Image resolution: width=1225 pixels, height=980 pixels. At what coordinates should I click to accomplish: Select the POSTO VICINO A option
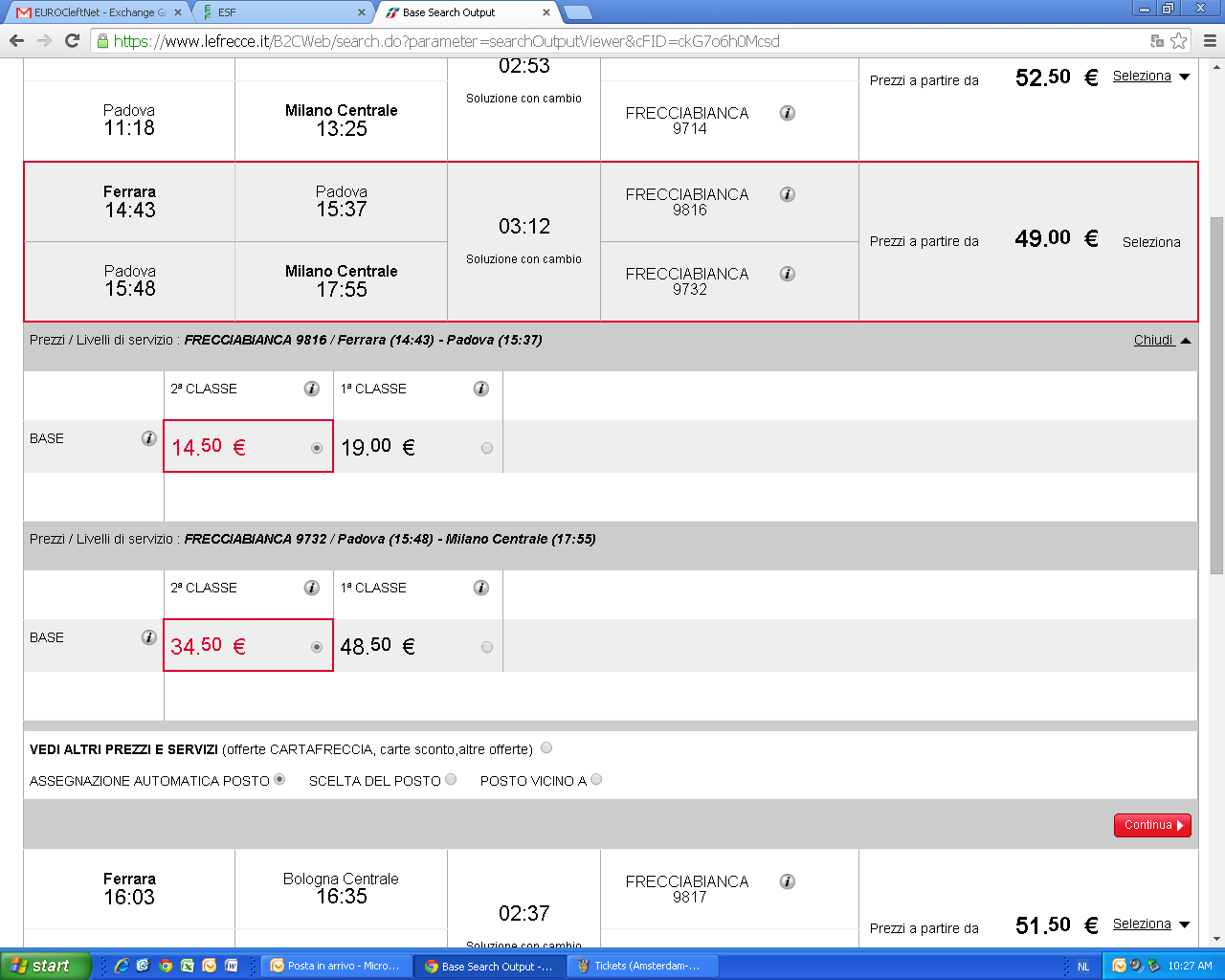[x=596, y=780]
